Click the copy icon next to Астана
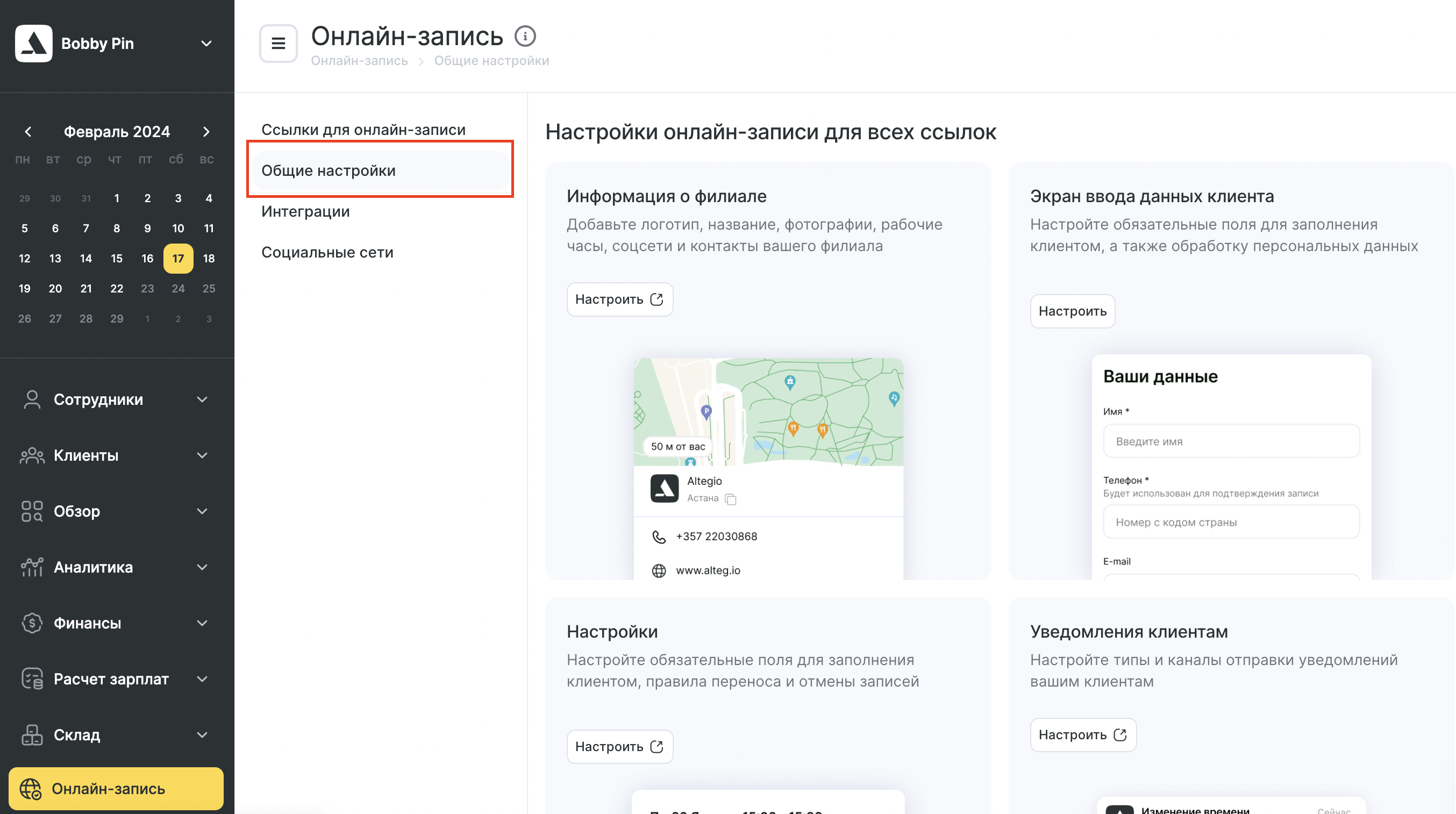1456x814 pixels. click(730, 499)
